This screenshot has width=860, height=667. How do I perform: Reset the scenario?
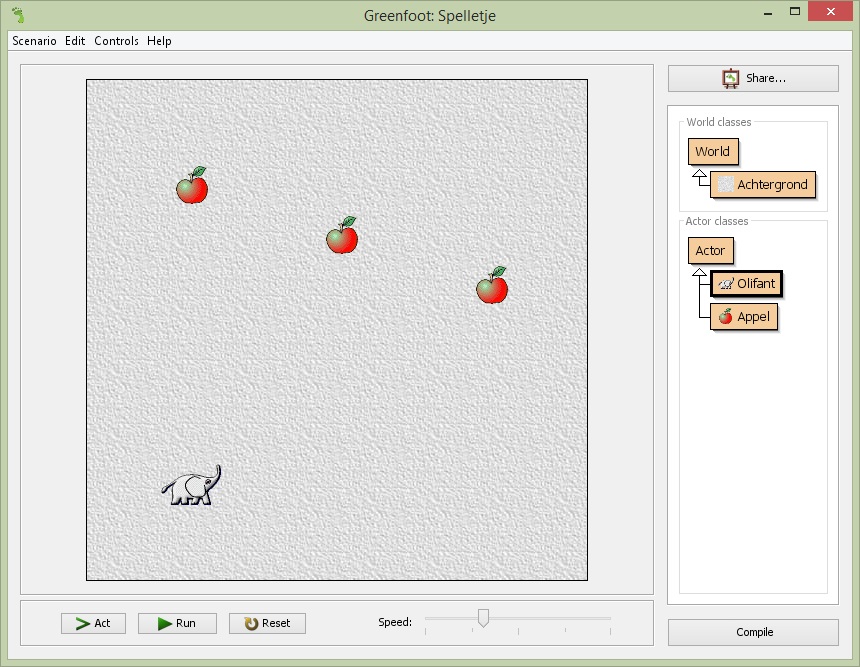pos(267,623)
